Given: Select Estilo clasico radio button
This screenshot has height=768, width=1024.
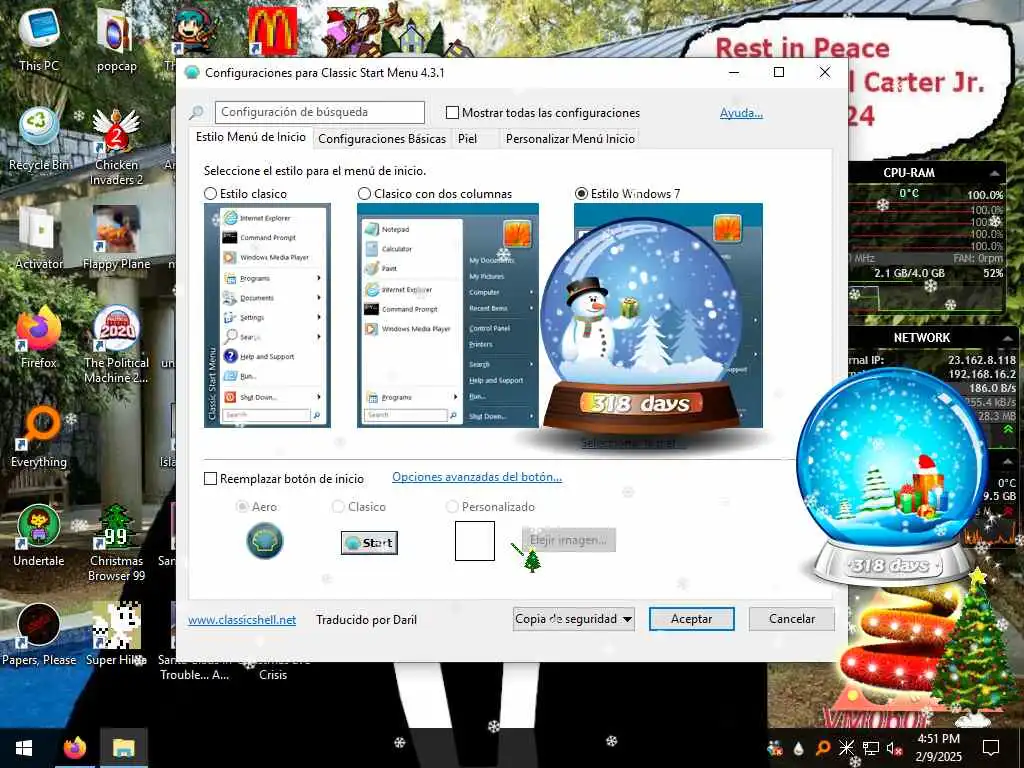Looking at the screenshot, I should [x=210, y=194].
